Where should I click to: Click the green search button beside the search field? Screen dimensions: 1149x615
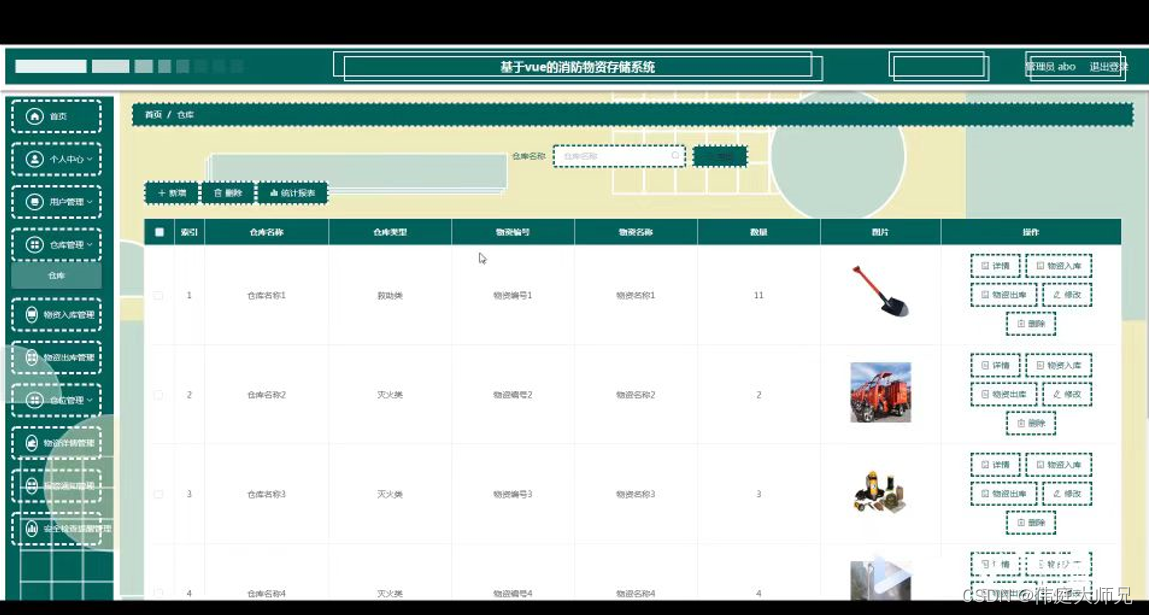click(x=720, y=156)
